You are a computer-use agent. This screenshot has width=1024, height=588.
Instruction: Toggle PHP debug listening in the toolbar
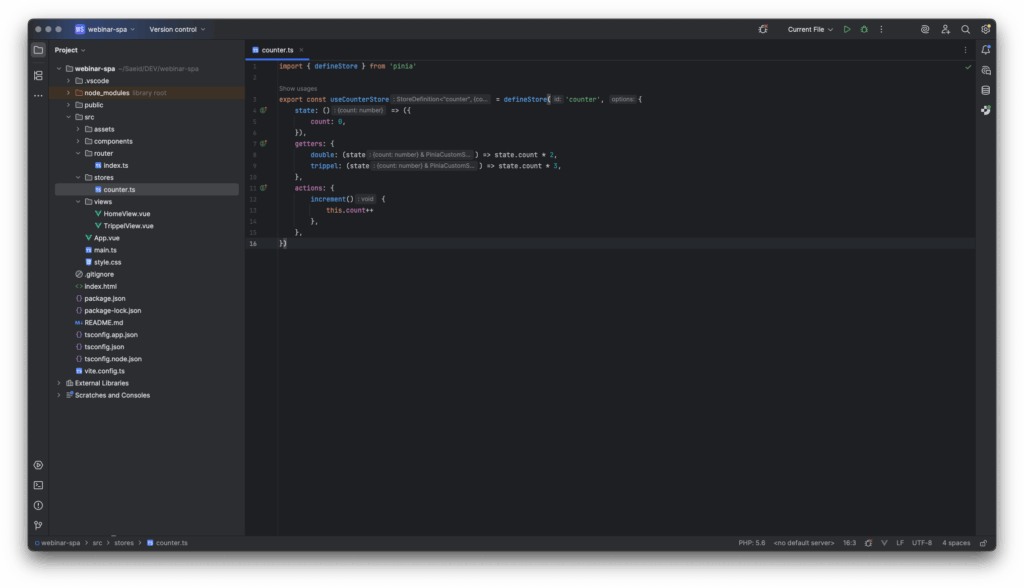pyautogui.click(x=763, y=29)
